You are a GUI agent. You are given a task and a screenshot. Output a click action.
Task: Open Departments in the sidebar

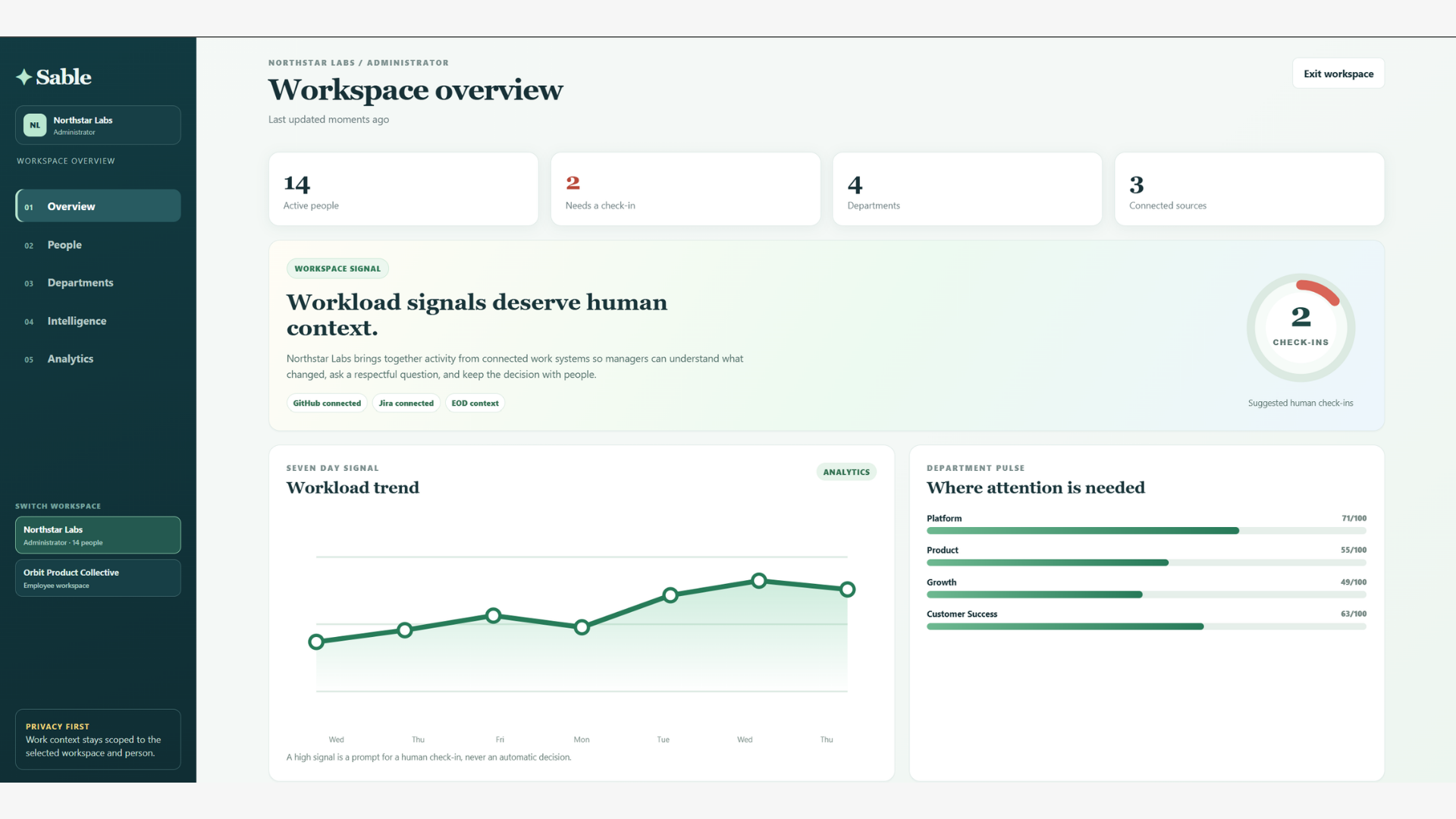[98, 283]
